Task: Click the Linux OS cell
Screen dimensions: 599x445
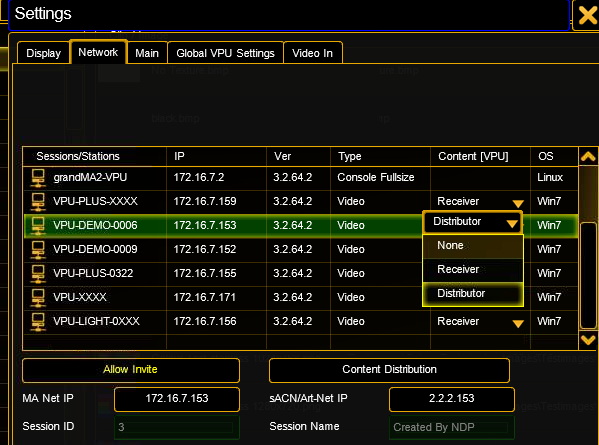Action: click(x=550, y=177)
